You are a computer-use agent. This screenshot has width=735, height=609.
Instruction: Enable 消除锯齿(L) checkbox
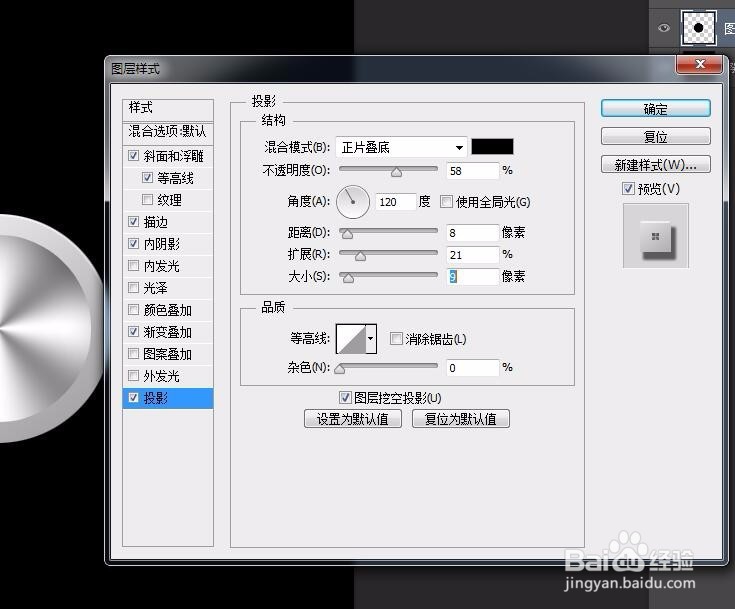click(396, 338)
